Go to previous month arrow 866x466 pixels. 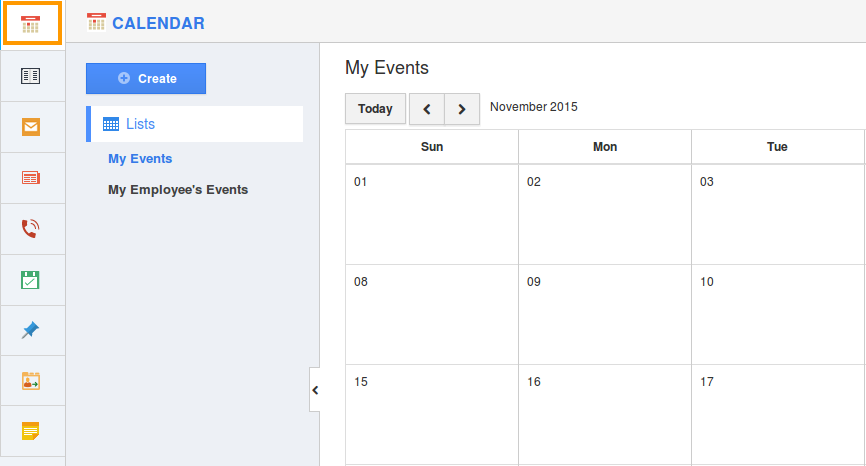(427, 109)
